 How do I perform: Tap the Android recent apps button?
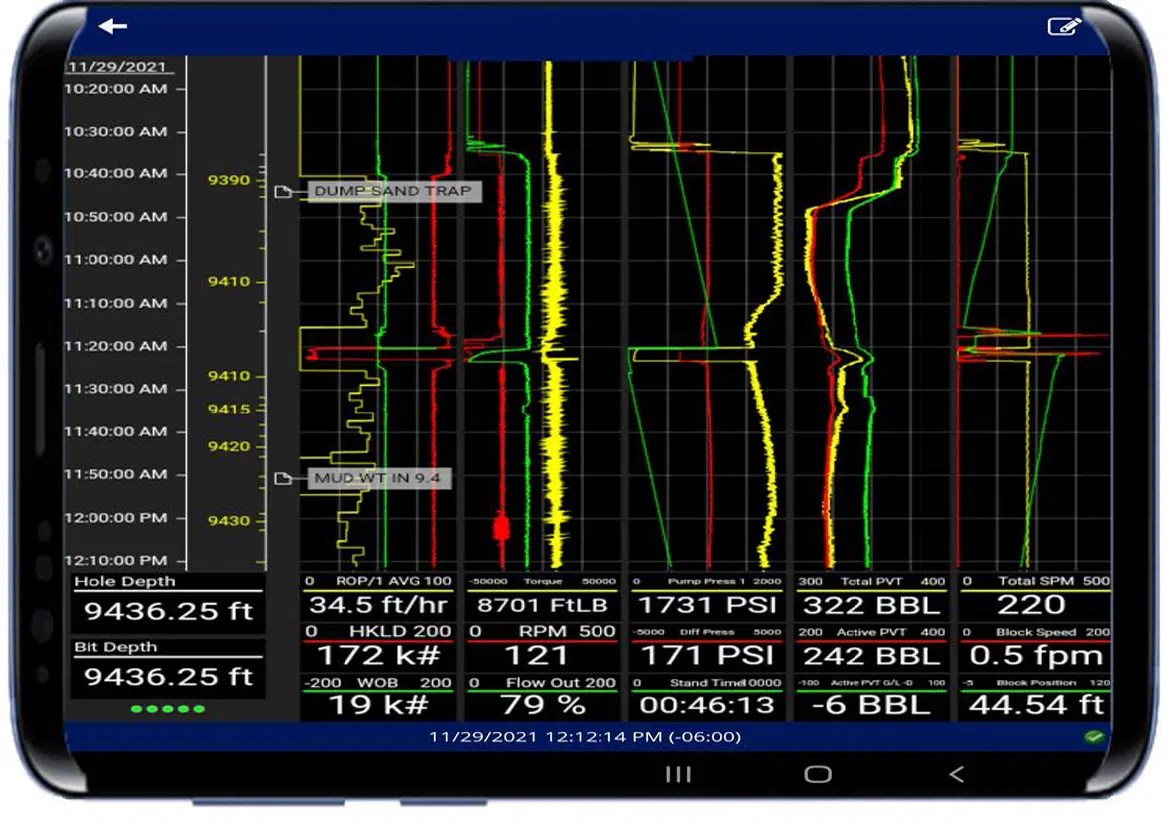click(679, 775)
